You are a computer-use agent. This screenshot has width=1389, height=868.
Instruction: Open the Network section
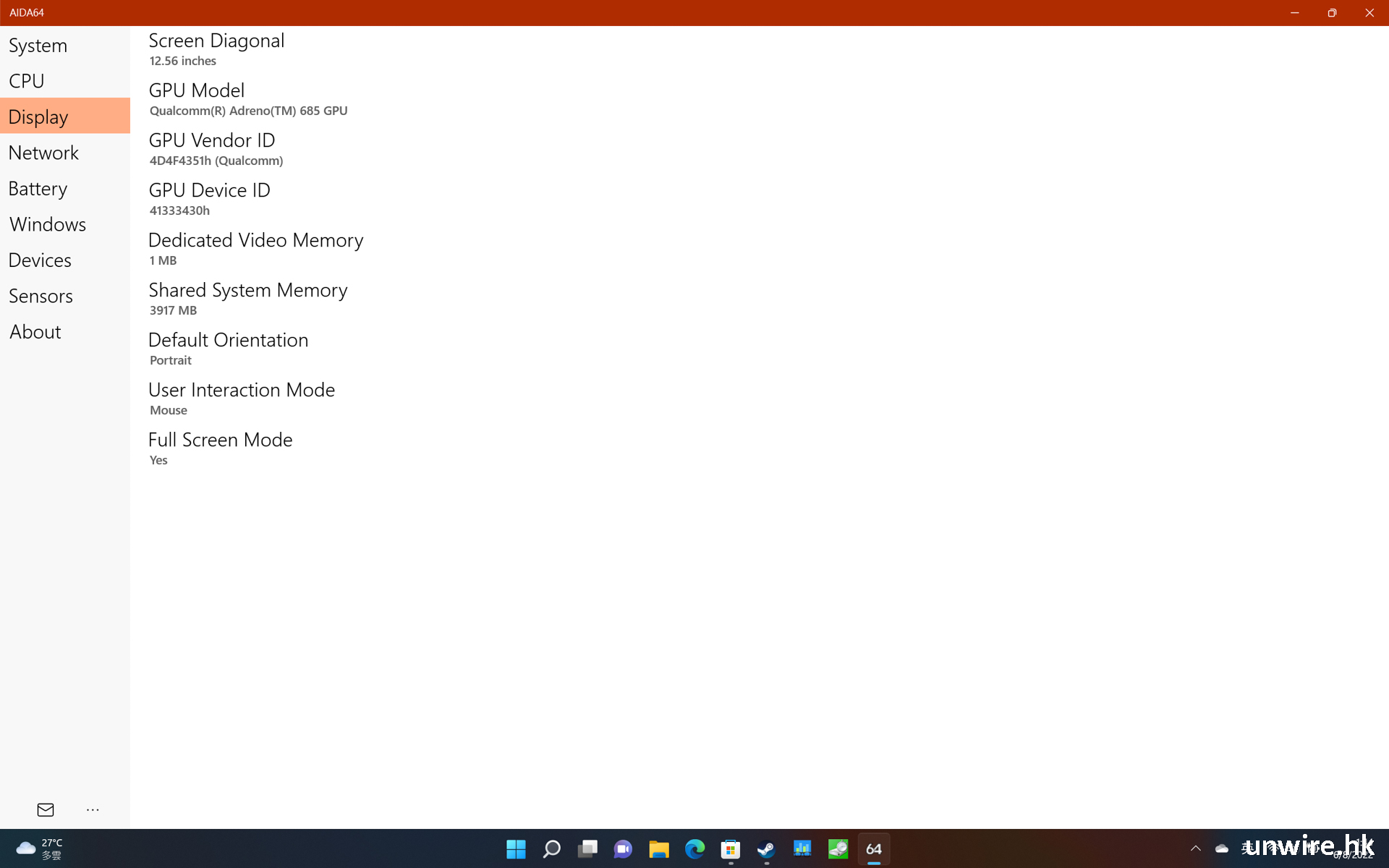tap(43, 153)
